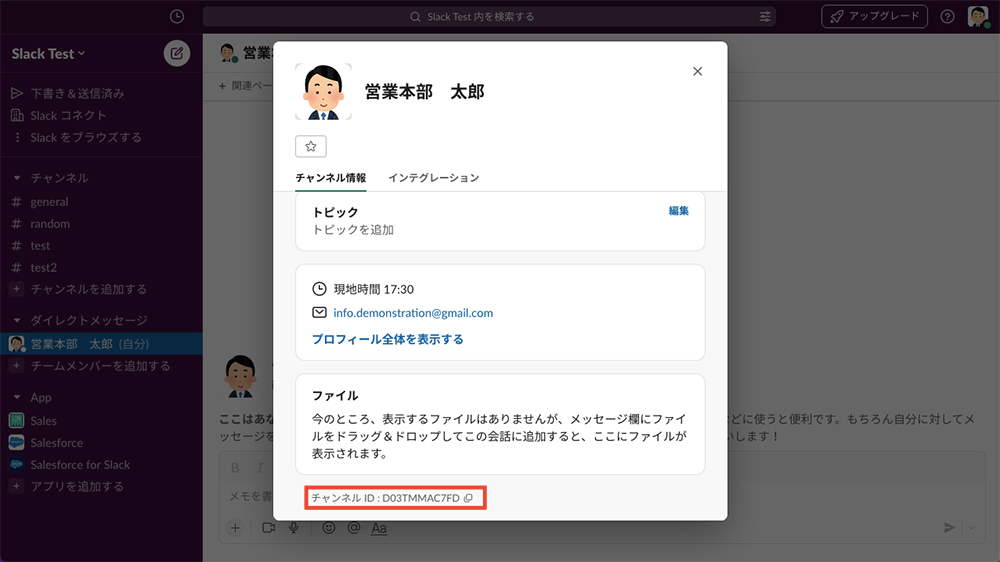Click the plus icon beside チャンネルを追加する
Viewport: 1000px width, 562px height.
tap(17, 289)
